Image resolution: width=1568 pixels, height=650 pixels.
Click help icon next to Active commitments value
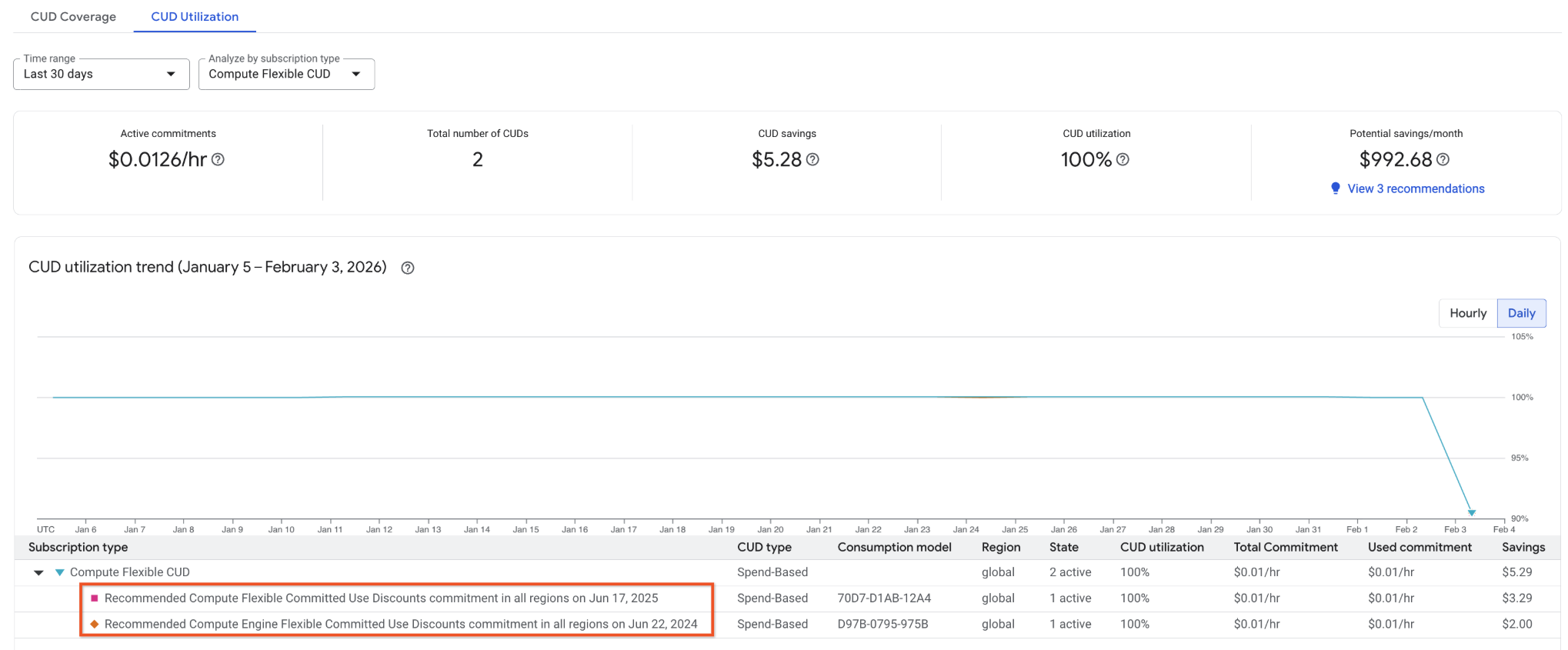[218, 159]
